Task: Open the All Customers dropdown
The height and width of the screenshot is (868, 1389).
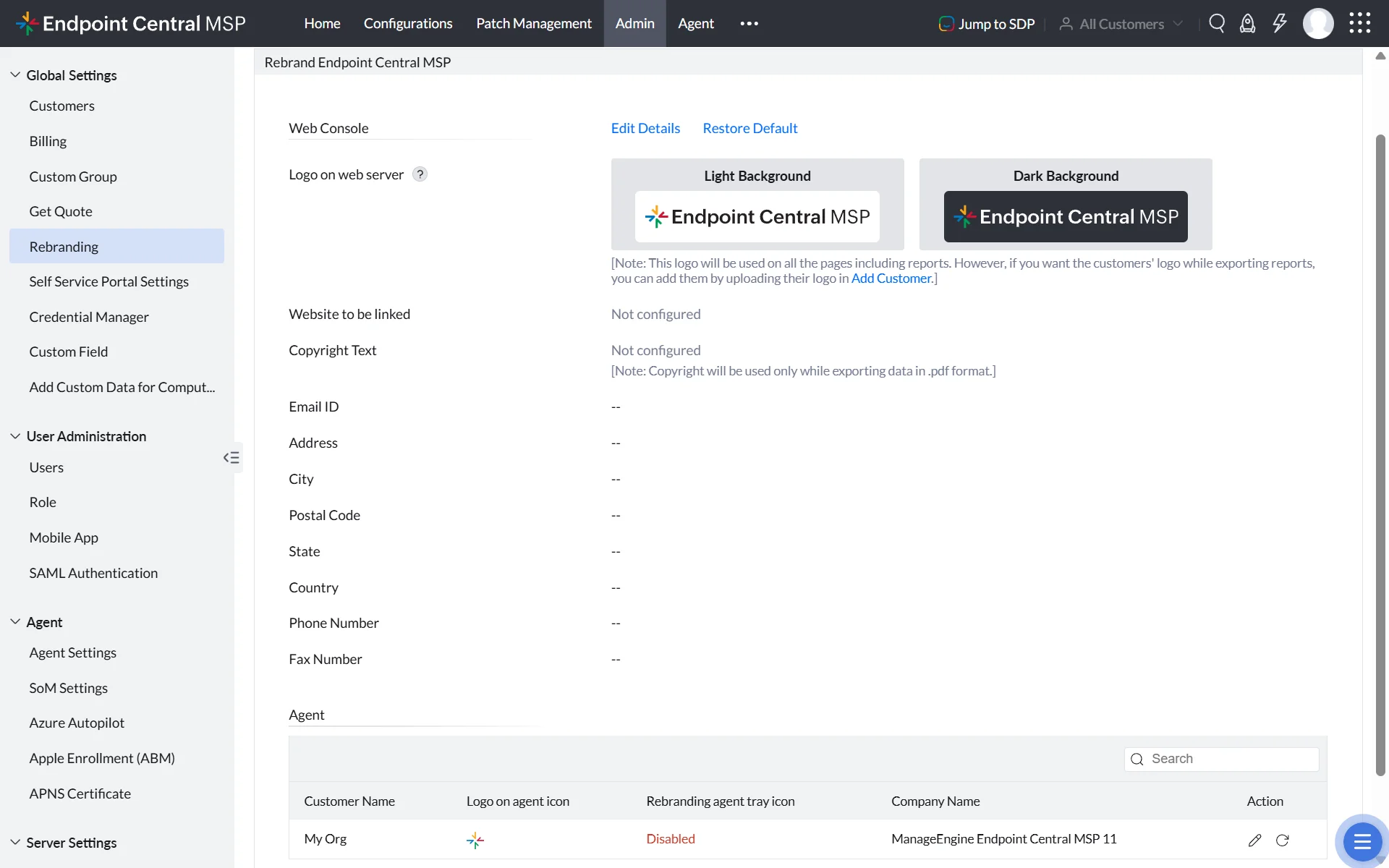Action: (1121, 24)
